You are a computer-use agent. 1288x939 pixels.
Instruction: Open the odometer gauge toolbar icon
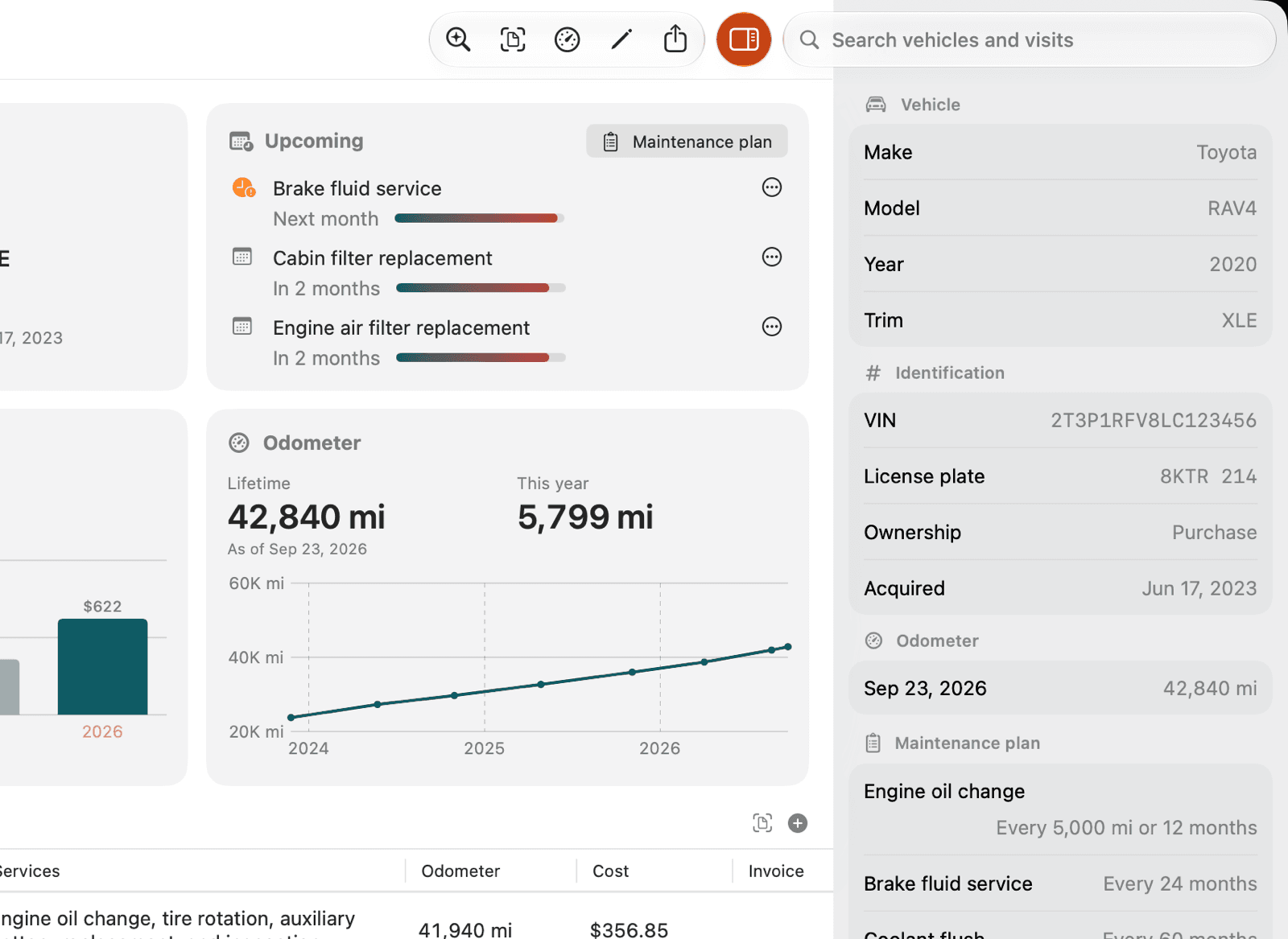(x=568, y=39)
